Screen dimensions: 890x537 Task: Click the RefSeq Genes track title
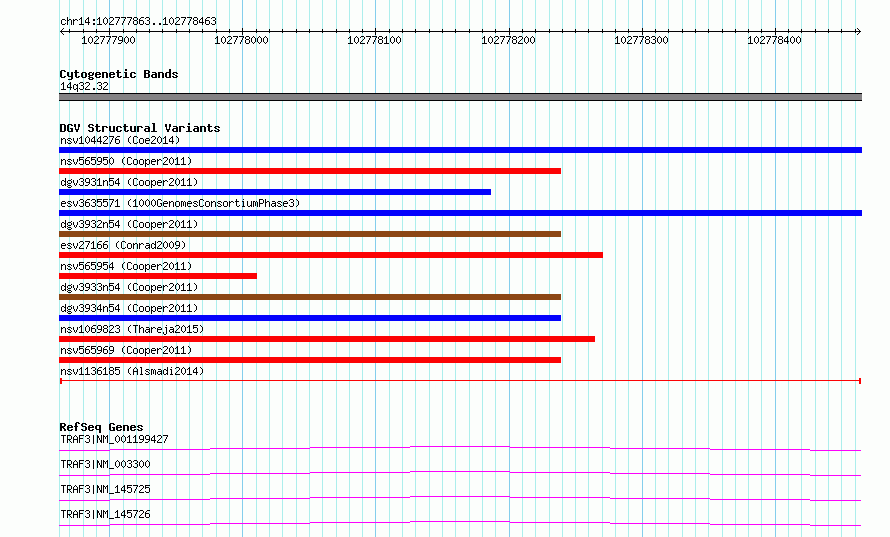point(101,427)
